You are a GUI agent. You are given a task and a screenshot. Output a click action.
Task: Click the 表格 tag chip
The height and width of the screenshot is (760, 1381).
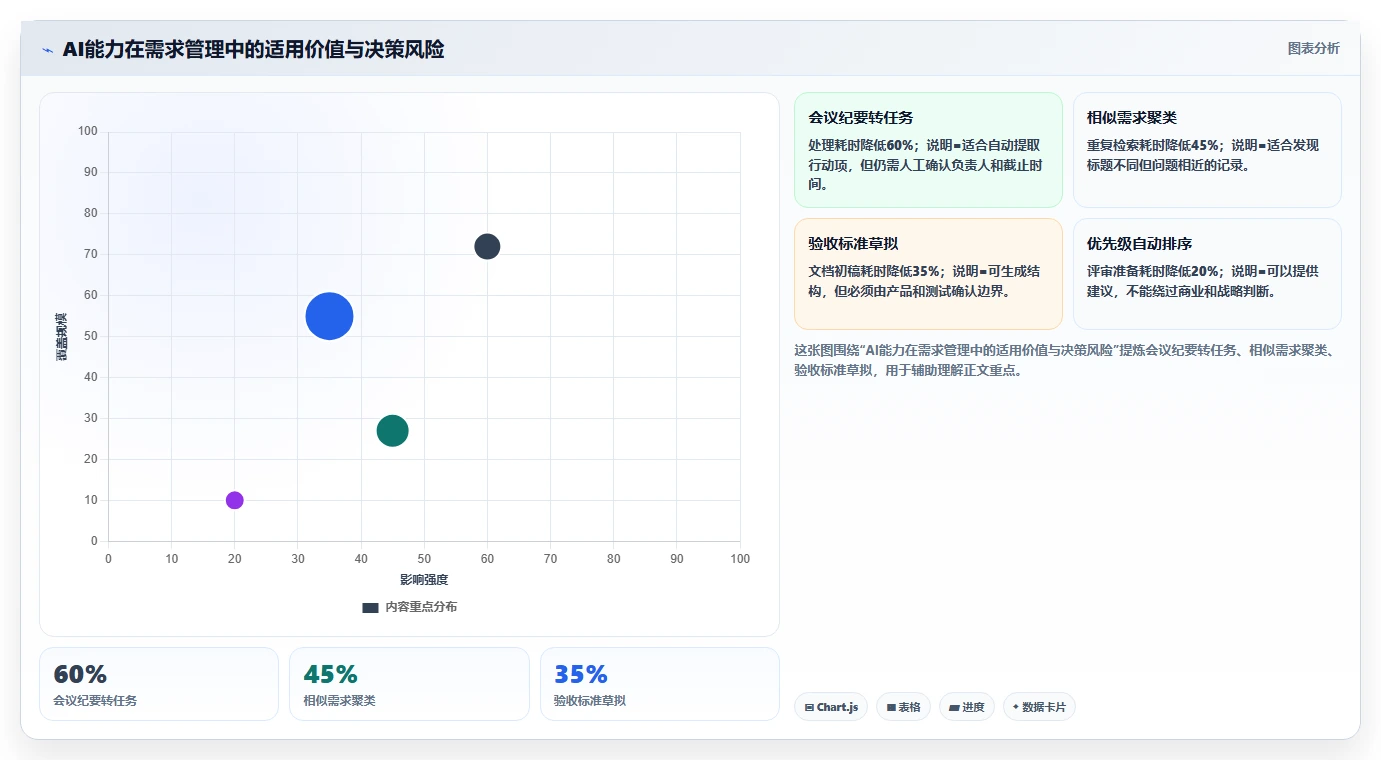tap(903, 707)
